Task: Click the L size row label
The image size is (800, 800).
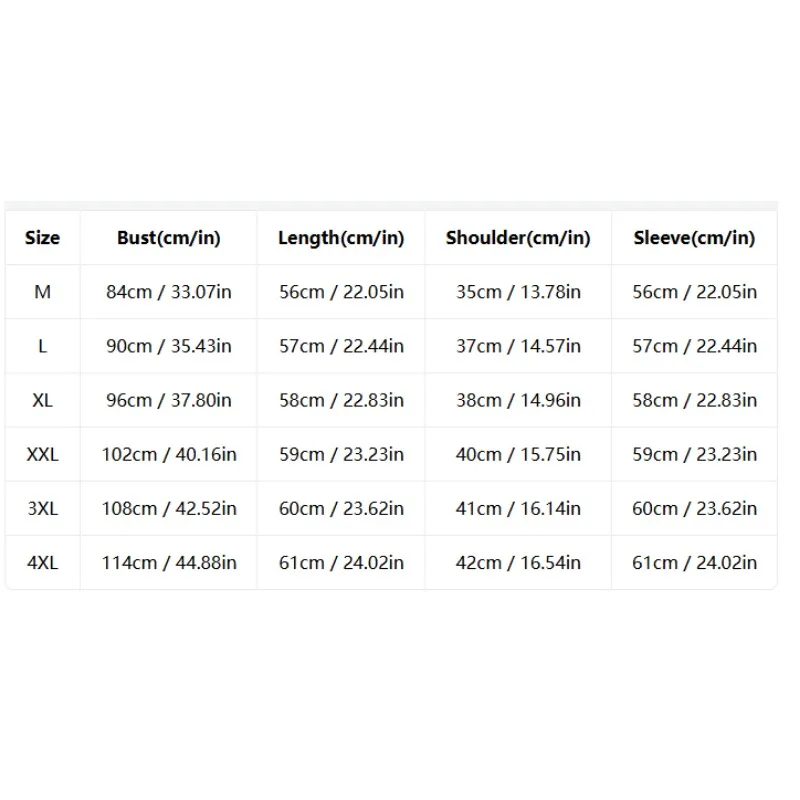Action: click(42, 346)
